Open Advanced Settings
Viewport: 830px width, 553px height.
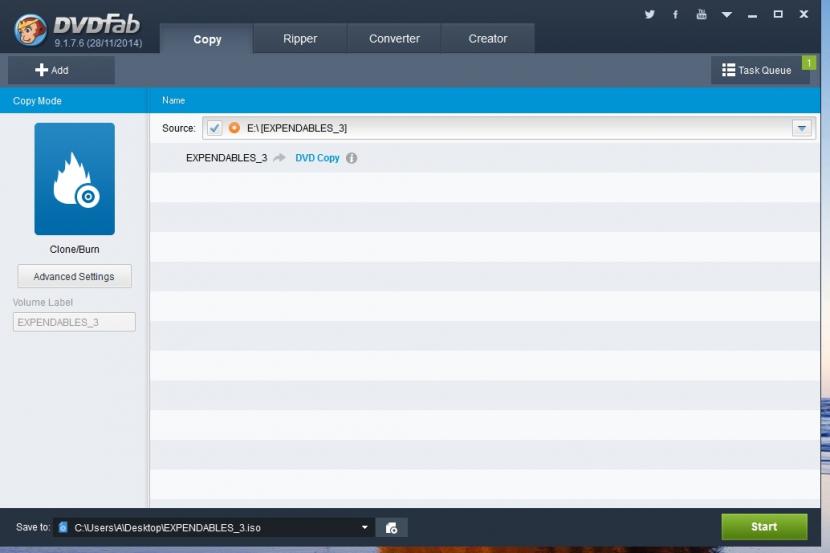74,276
